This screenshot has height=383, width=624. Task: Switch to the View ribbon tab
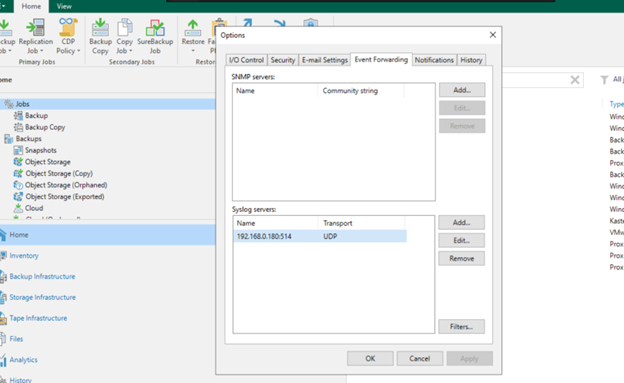[64, 6]
